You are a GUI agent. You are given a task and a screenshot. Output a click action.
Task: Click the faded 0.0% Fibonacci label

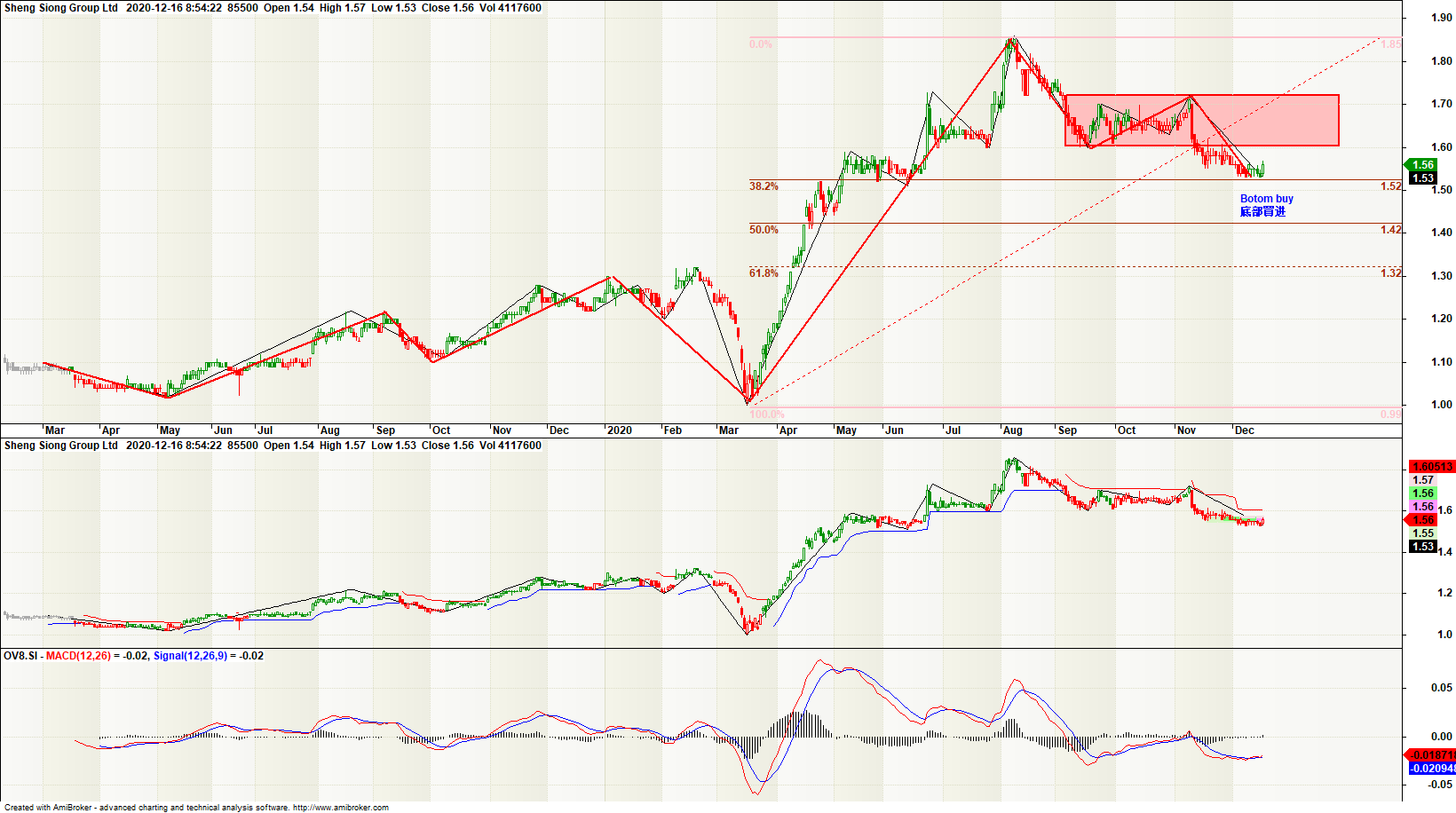761,44
